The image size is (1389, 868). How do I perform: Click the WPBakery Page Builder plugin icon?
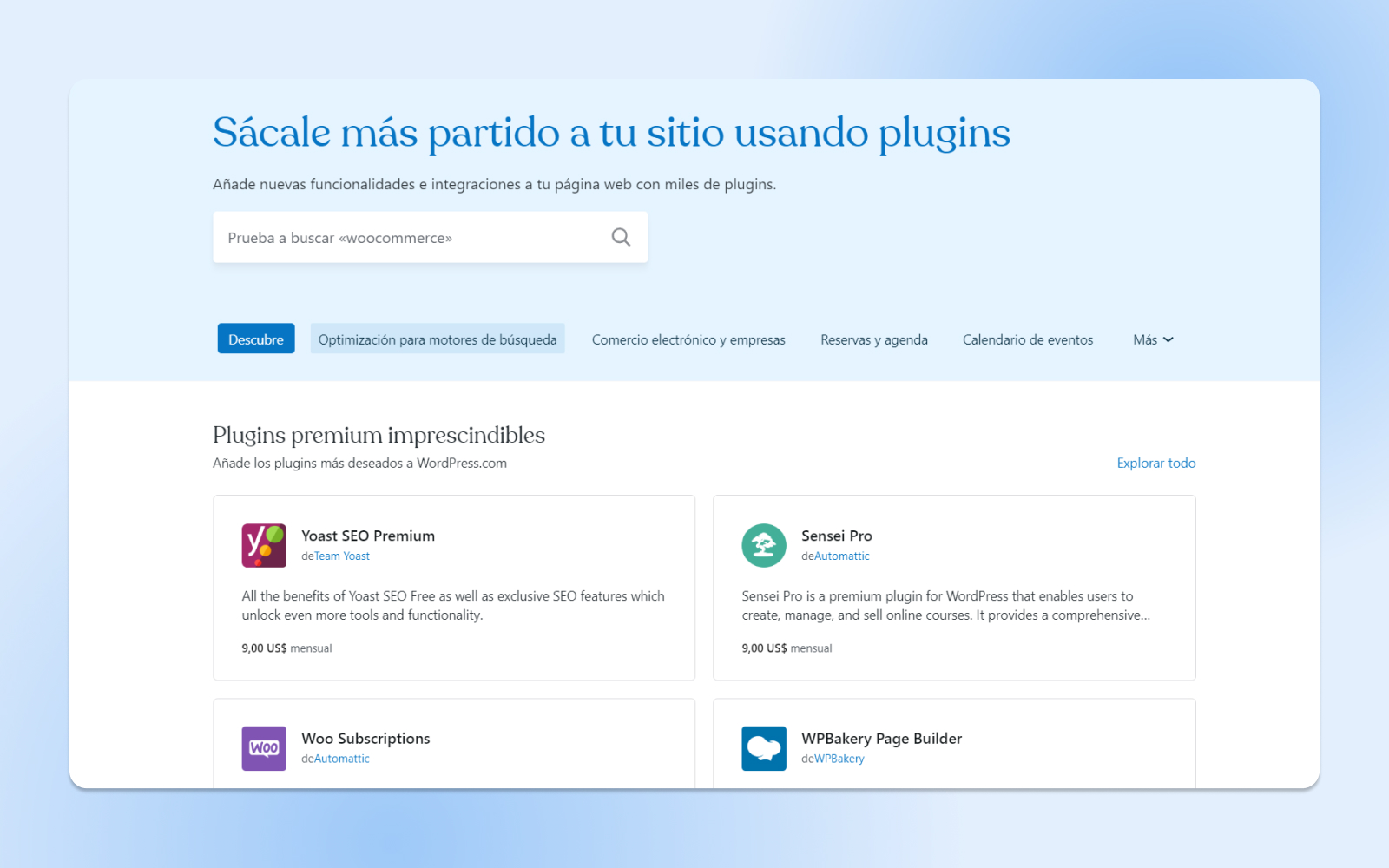[x=763, y=748]
